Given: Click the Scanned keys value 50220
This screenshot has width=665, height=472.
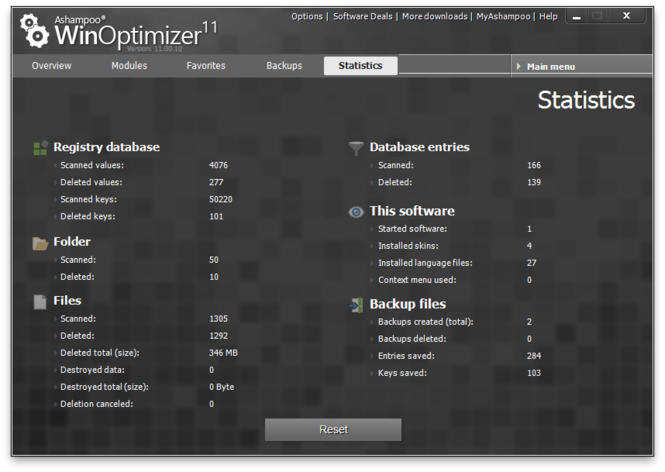Looking at the screenshot, I should tap(221, 199).
